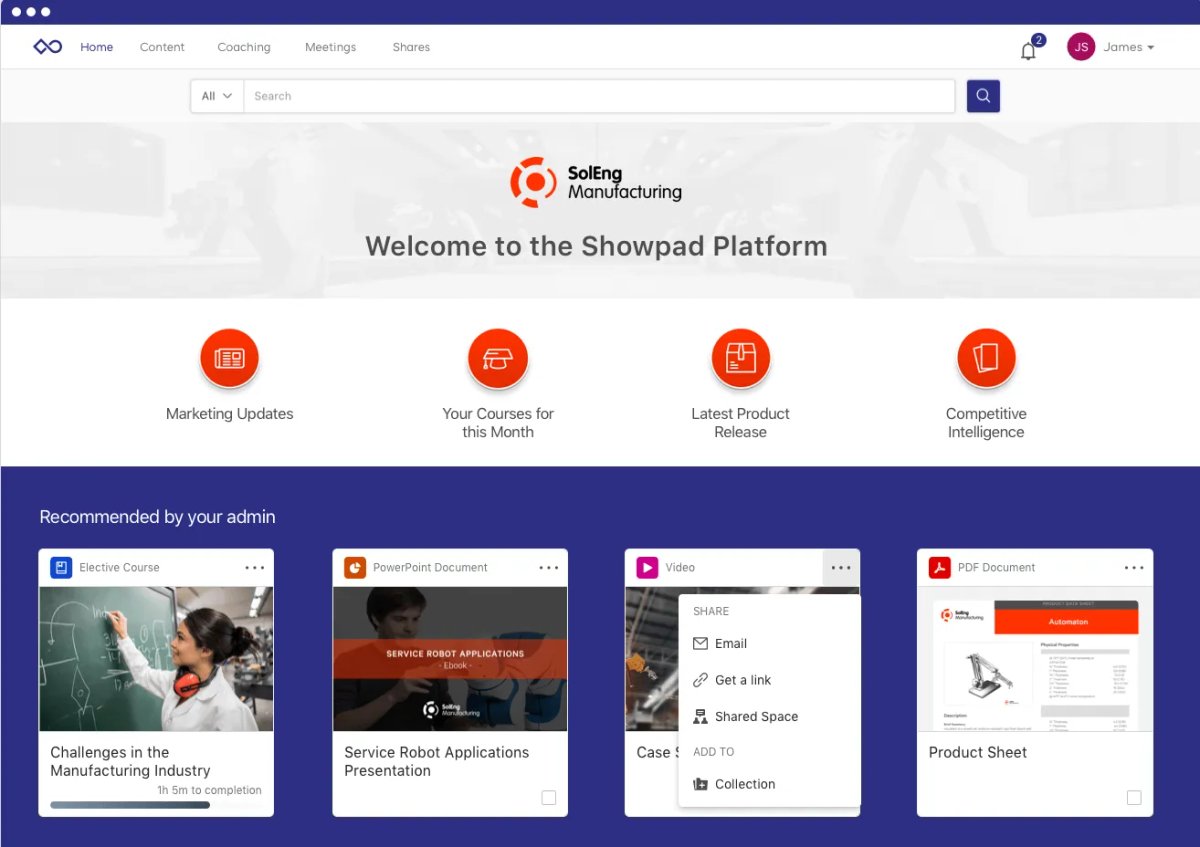Open the Automation product sheet thumbnail
The height and width of the screenshot is (847, 1200).
(x=1035, y=659)
